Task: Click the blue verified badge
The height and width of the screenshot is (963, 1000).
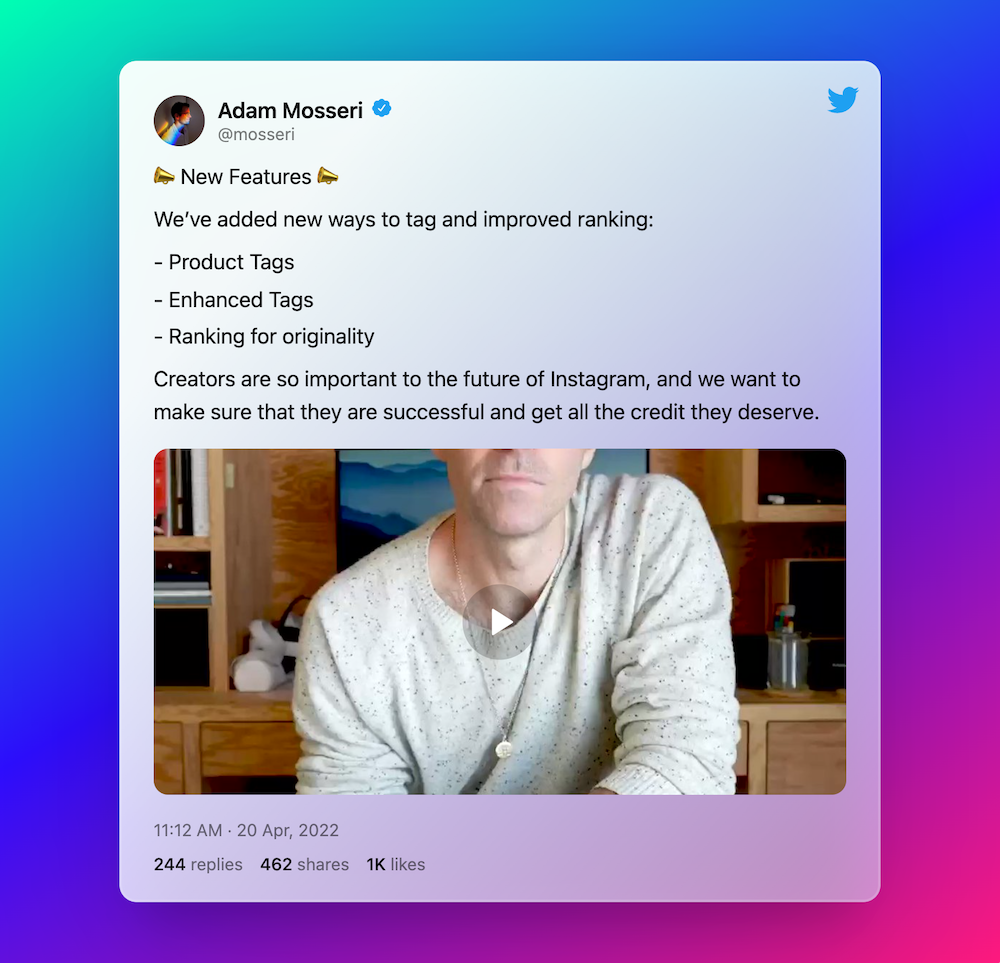Action: (x=381, y=108)
